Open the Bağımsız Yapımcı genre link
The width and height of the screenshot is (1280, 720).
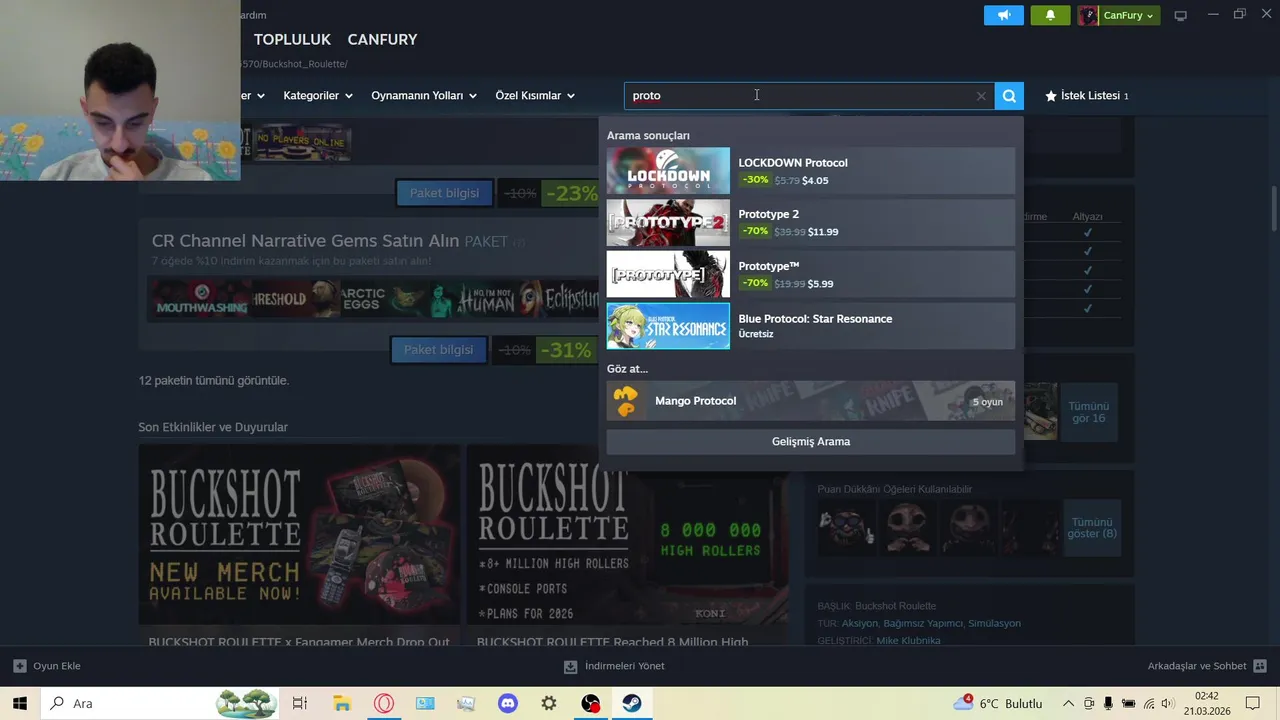[x=923, y=624]
